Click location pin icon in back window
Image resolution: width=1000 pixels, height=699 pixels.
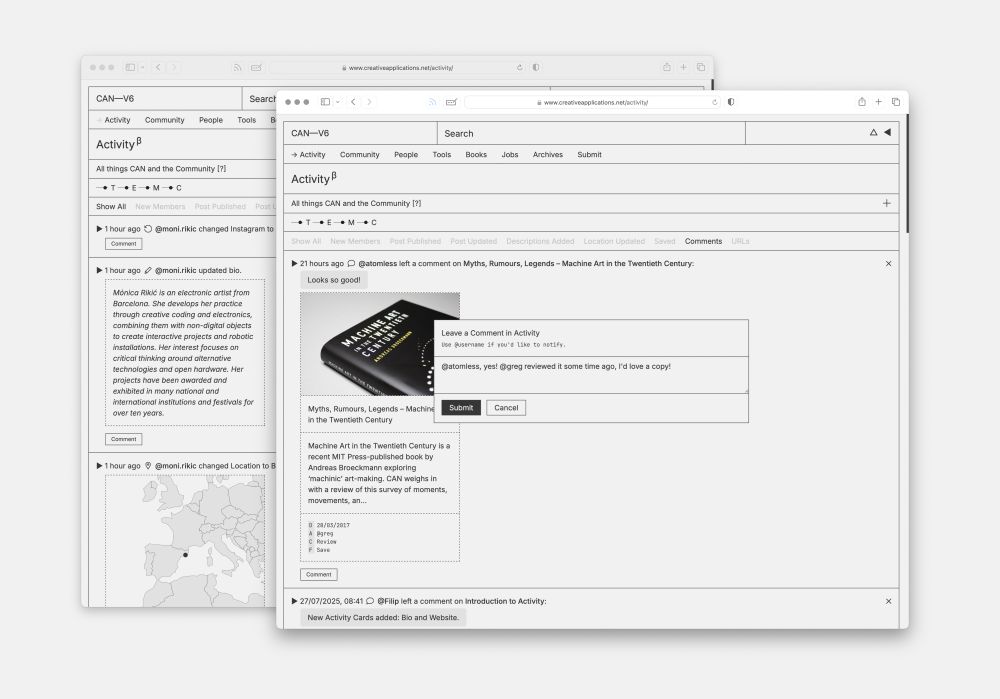[148, 466]
